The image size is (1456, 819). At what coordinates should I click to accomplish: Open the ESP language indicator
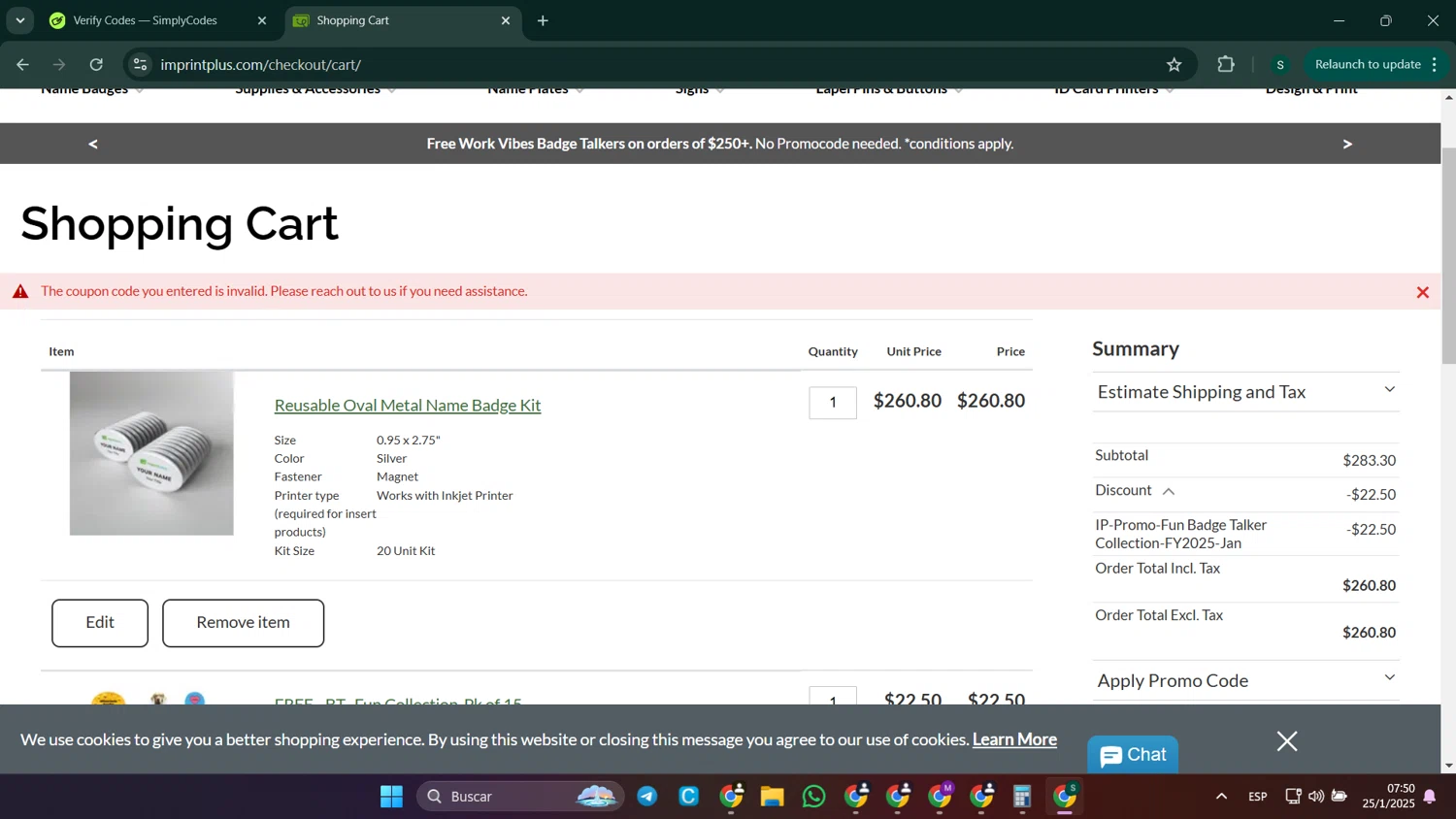(x=1258, y=797)
